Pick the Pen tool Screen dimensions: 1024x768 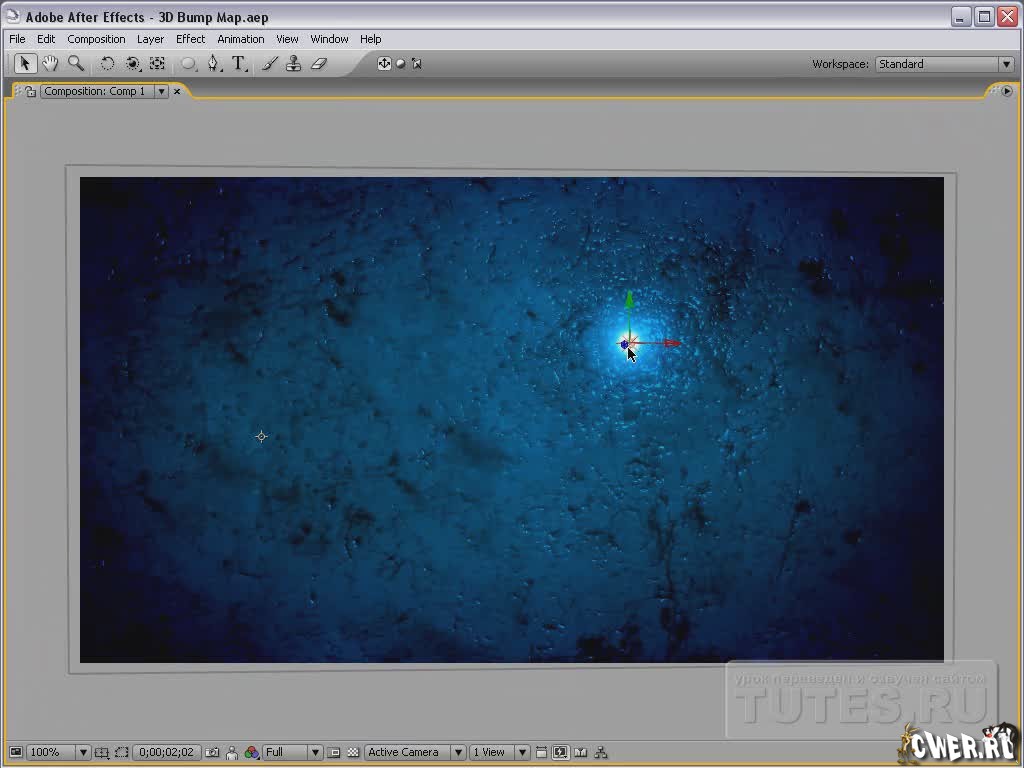(213, 64)
